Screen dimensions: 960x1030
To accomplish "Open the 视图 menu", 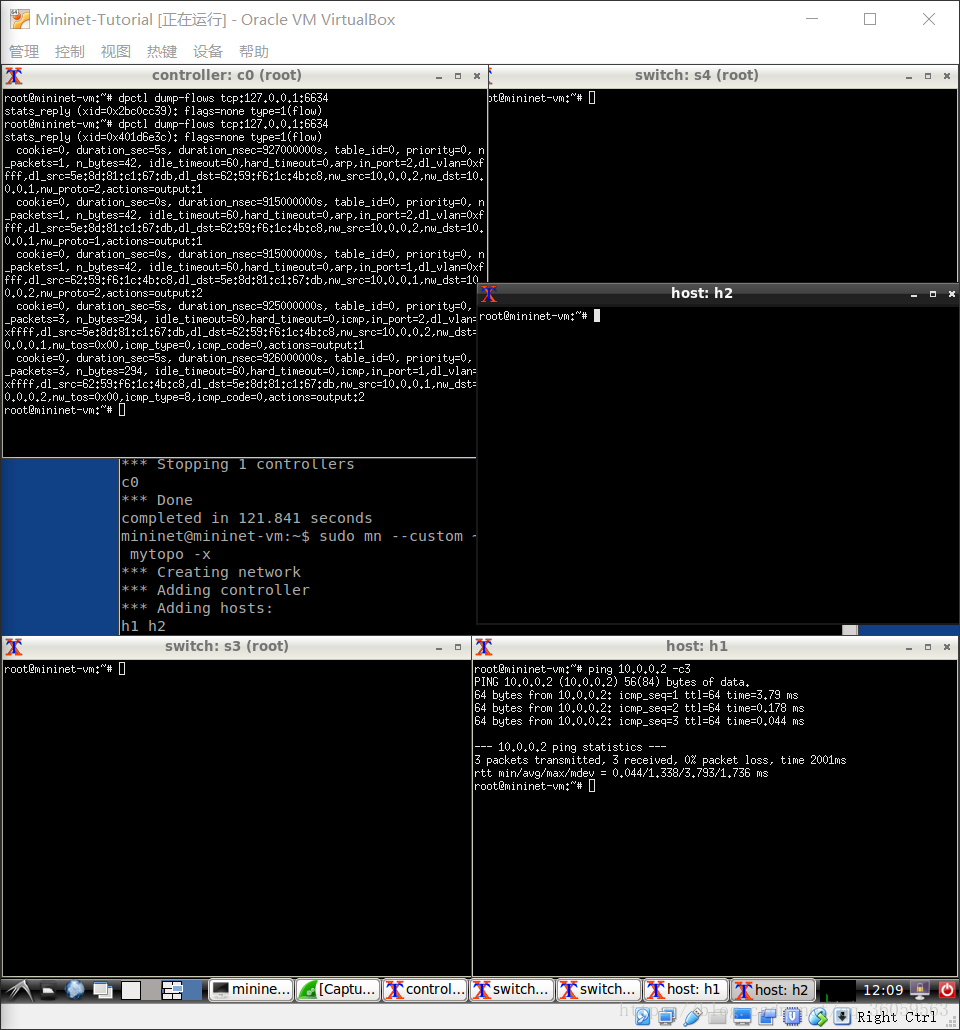I will tap(116, 51).
